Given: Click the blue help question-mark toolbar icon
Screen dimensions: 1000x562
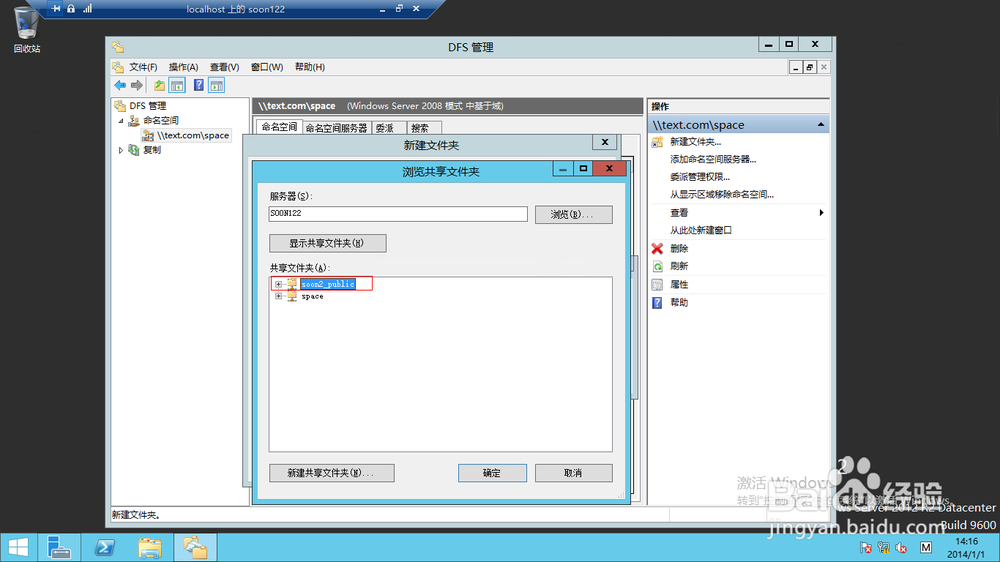Looking at the screenshot, I should coord(198,85).
